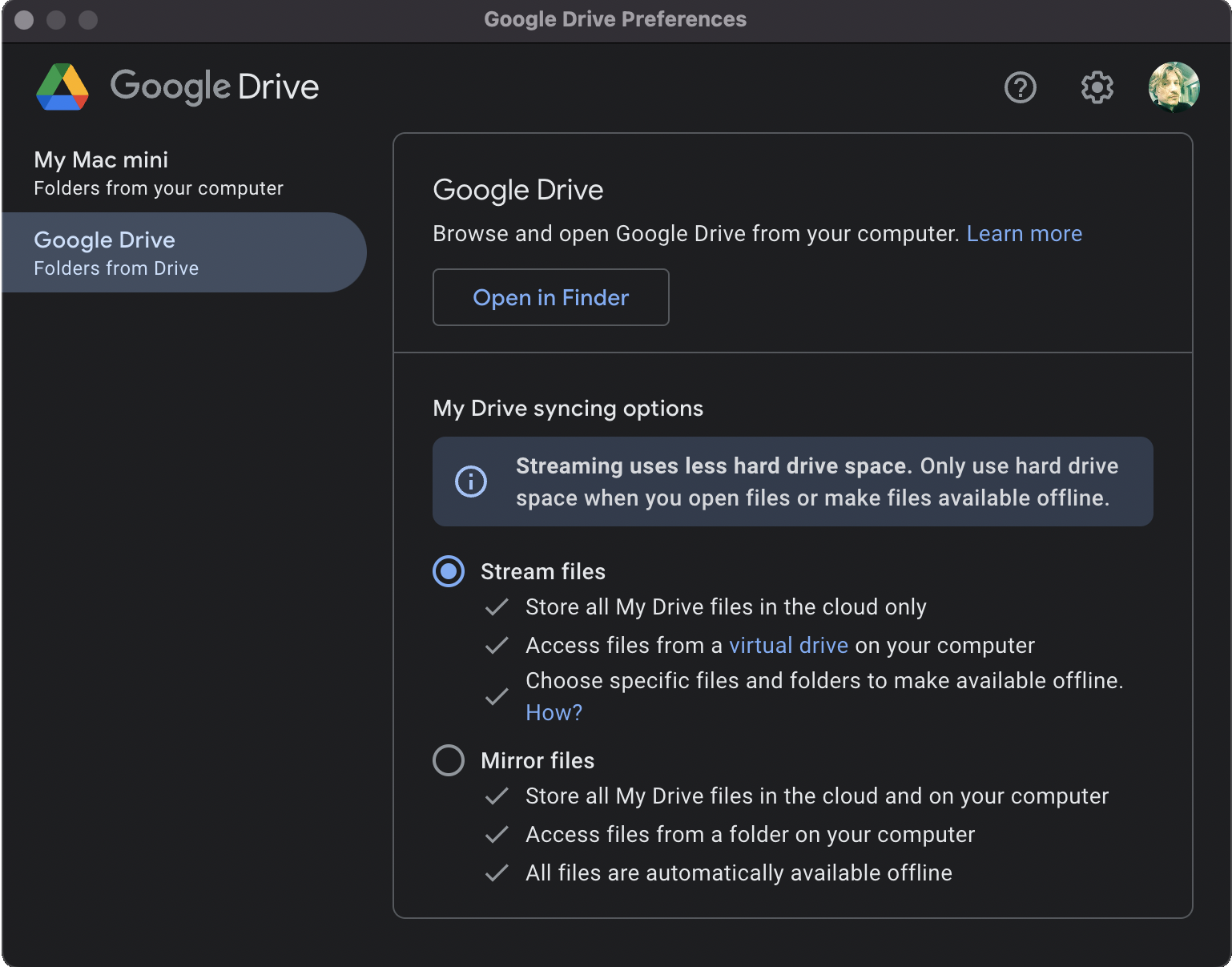Viewport: 1232px width, 967px height.
Task: Follow the virtual drive link
Action: [788, 645]
